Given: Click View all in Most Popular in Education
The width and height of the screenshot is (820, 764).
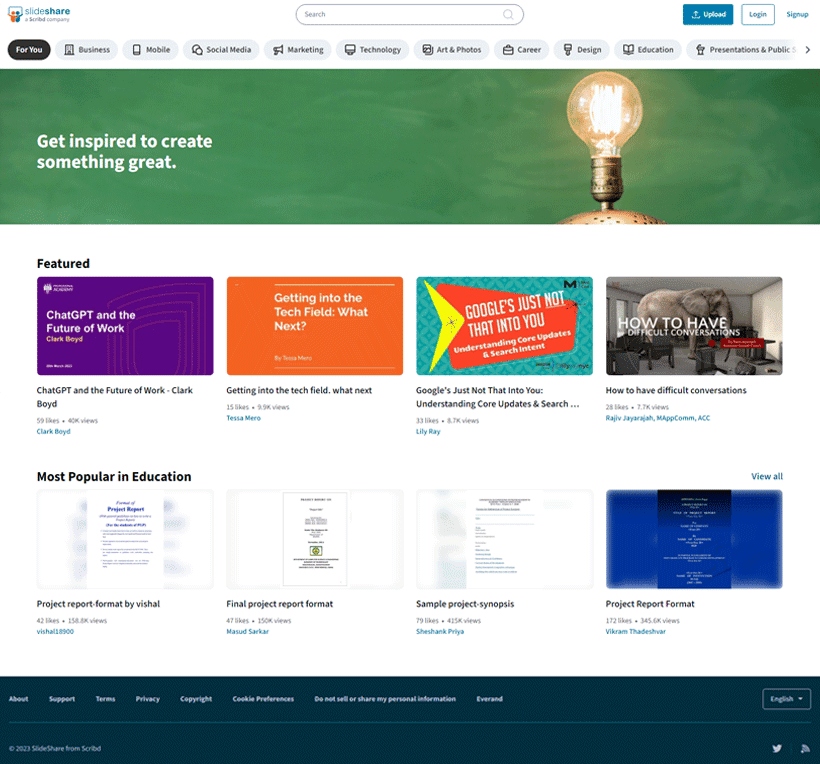Looking at the screenshot, I should (767, 476).
